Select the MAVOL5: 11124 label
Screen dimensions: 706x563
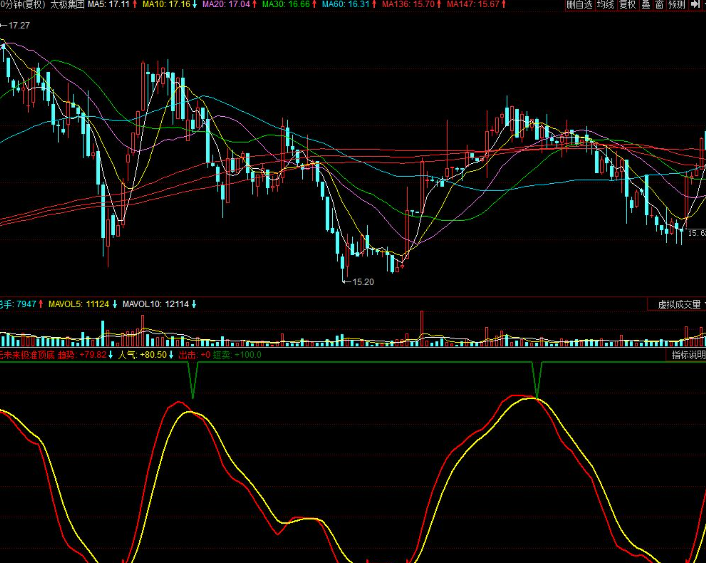point(79,304)
